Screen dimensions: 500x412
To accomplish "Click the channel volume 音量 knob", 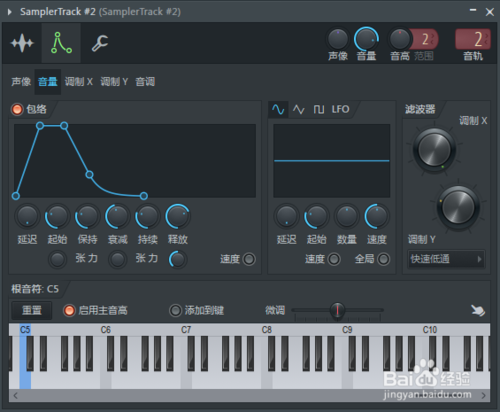I will tap(366, 39).
